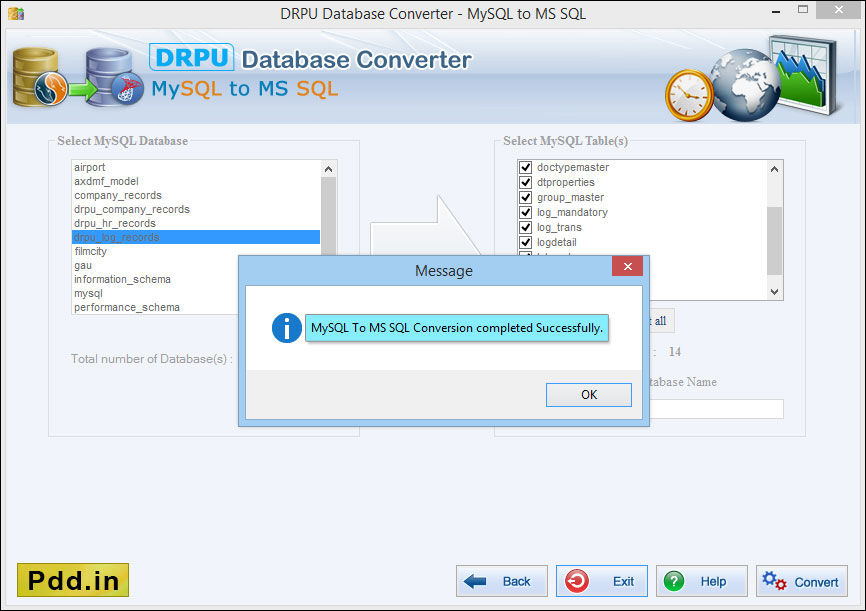Uncheck the log_mandatory table checkbox
866x611 pixels.
[x=526, y=212]
